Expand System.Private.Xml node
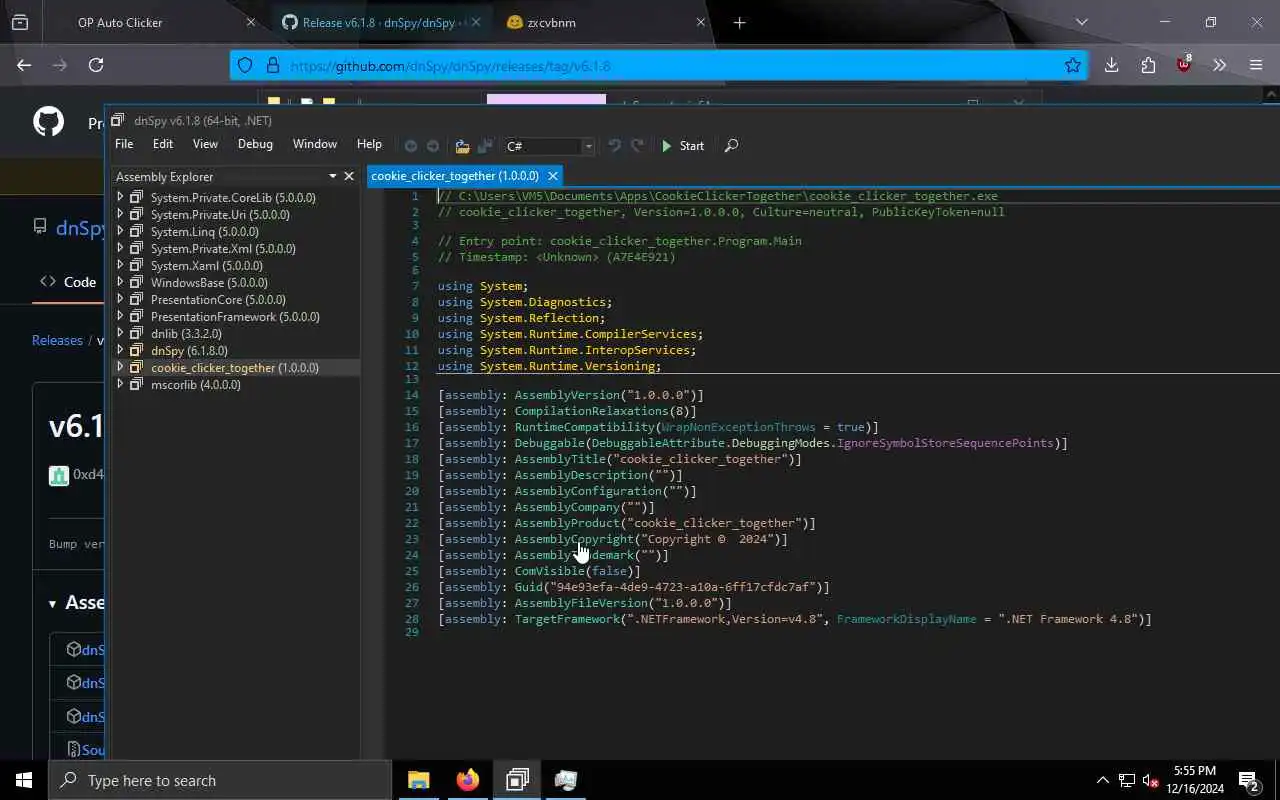This screenshot has width=1280, height=800. coord(120,249)
